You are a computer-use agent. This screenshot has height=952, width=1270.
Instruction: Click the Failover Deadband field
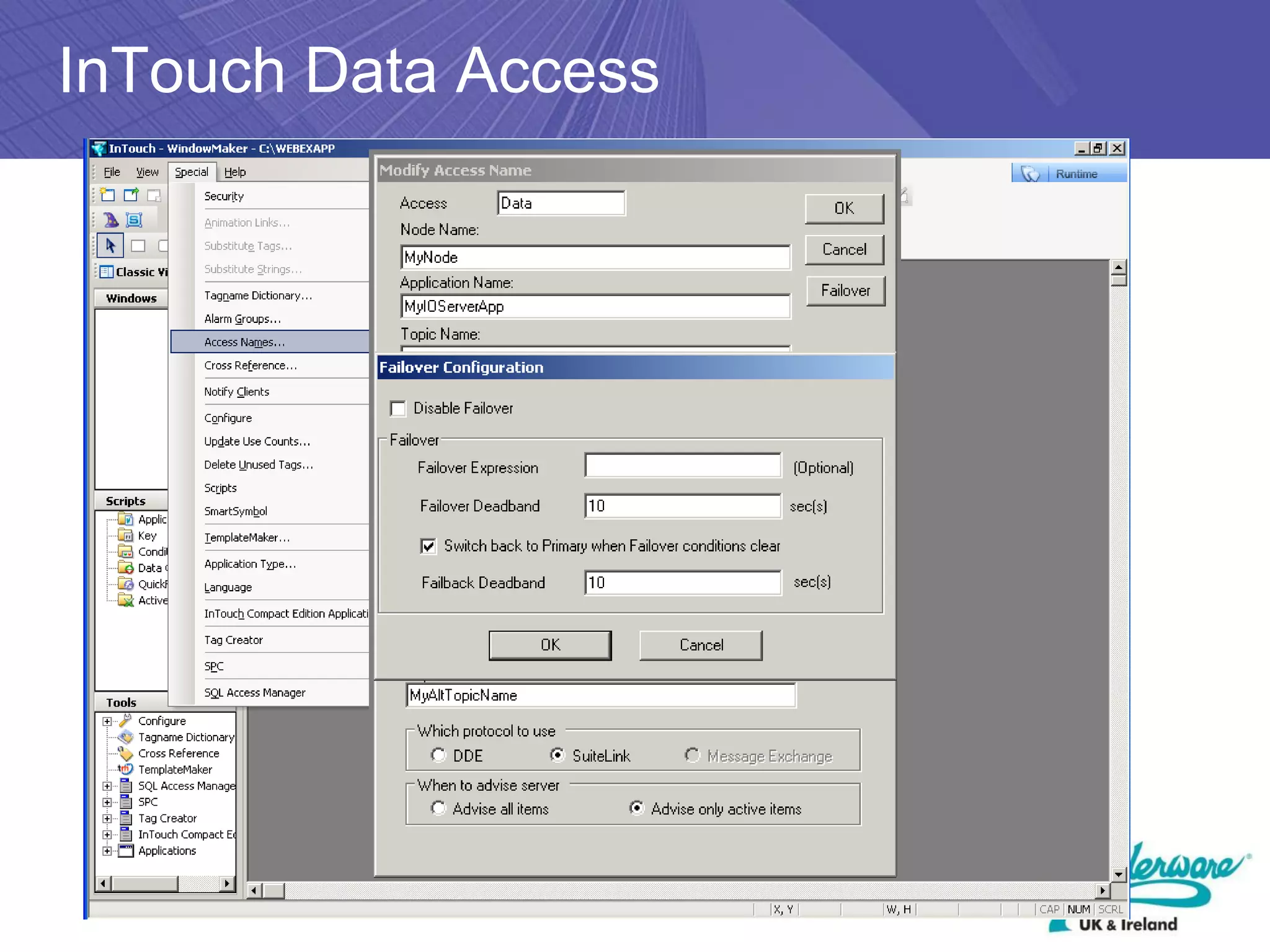[683, 506]
